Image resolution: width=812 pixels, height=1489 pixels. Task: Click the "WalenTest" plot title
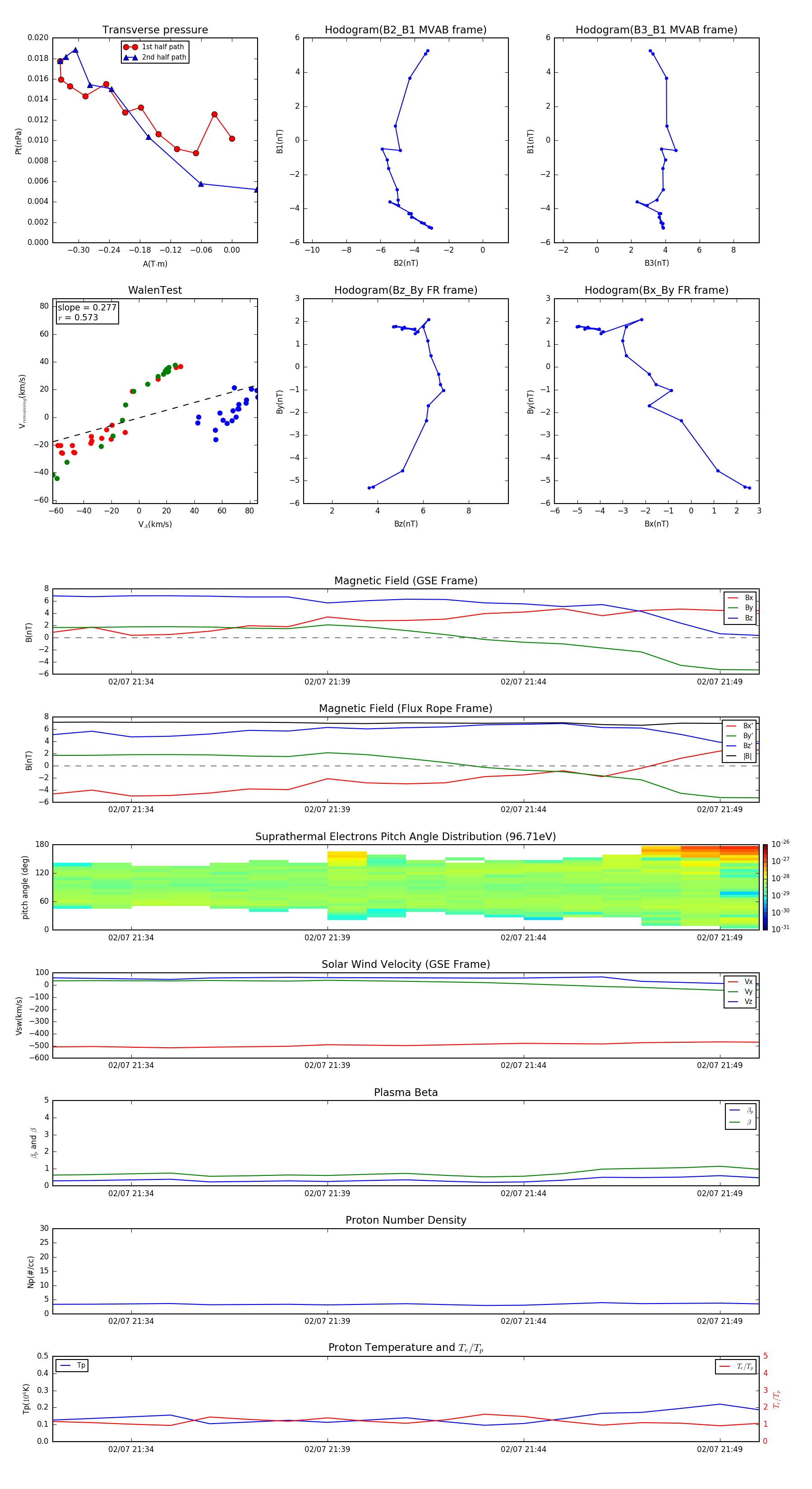[155, 290]
